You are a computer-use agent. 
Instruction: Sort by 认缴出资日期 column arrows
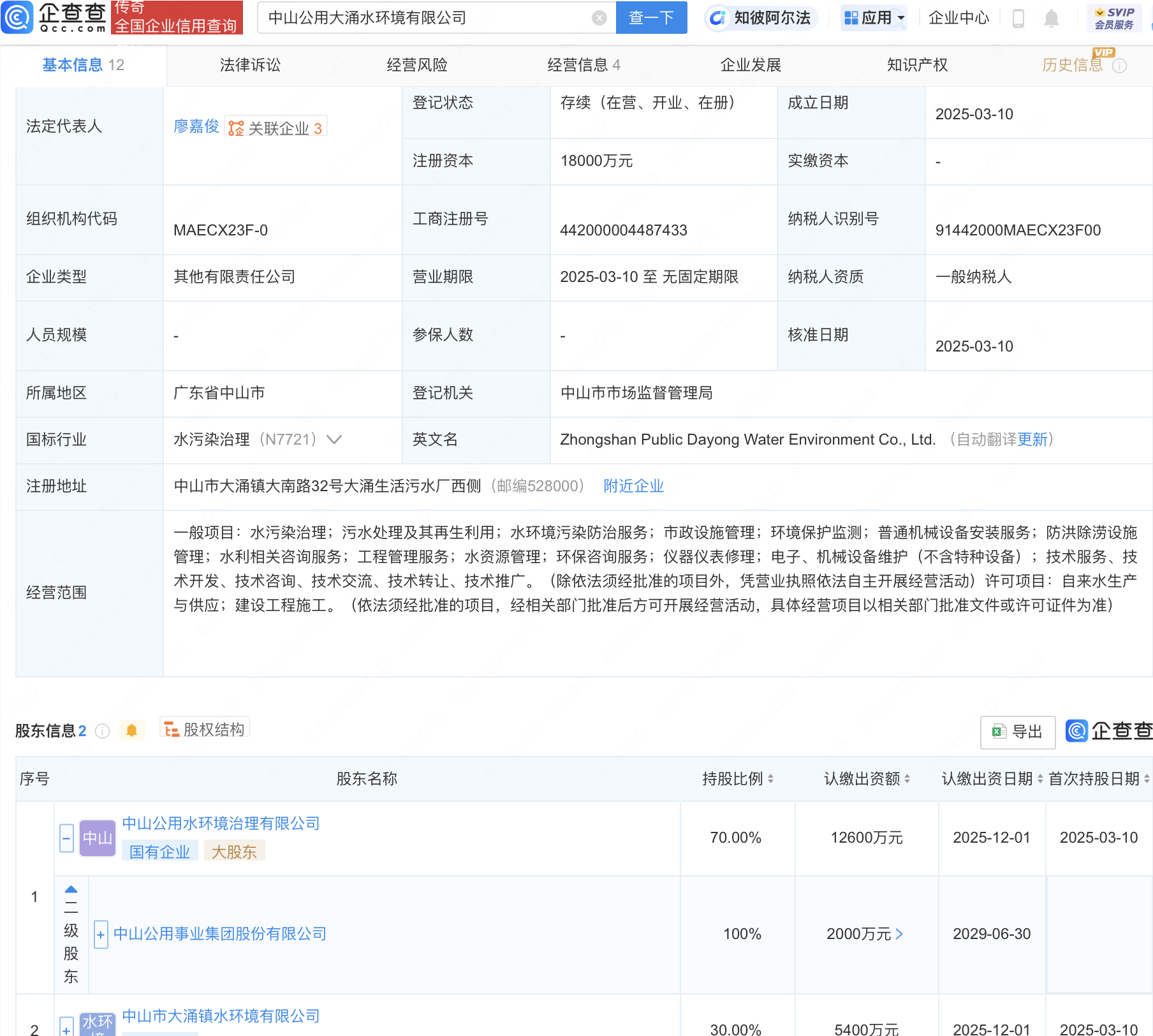tap(1040, 779)
